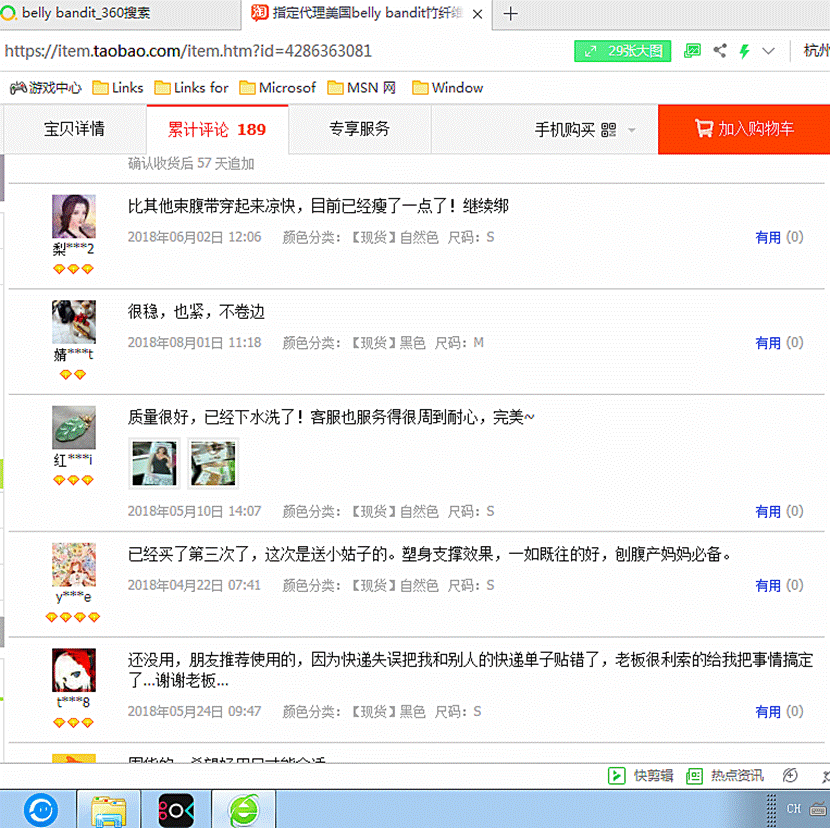Switch to the 宝贝详情 tab
Image resolution: width=830 pixels, height=828 pixels.
[x=74, y=129]
